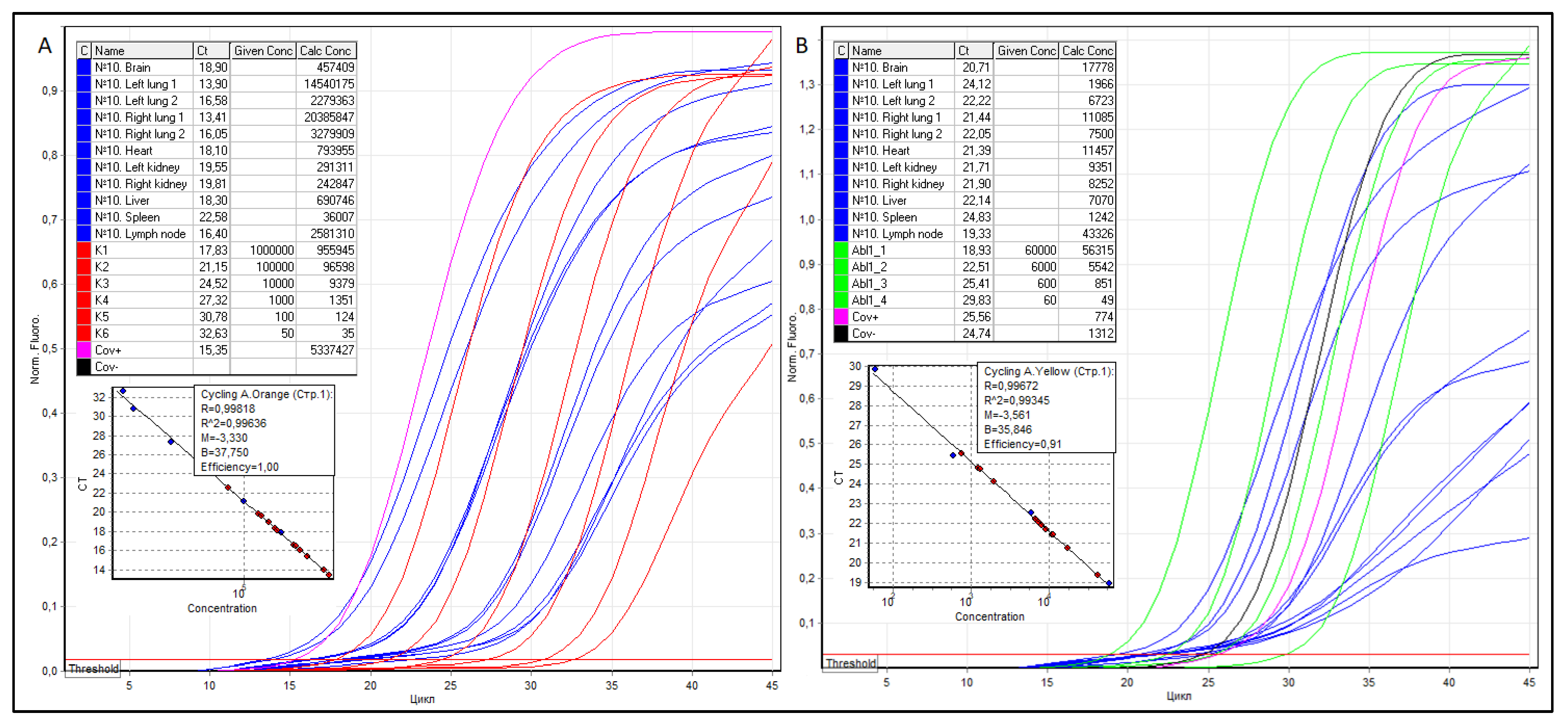Click the Given Conc header in panel B

click(1026, 50)
